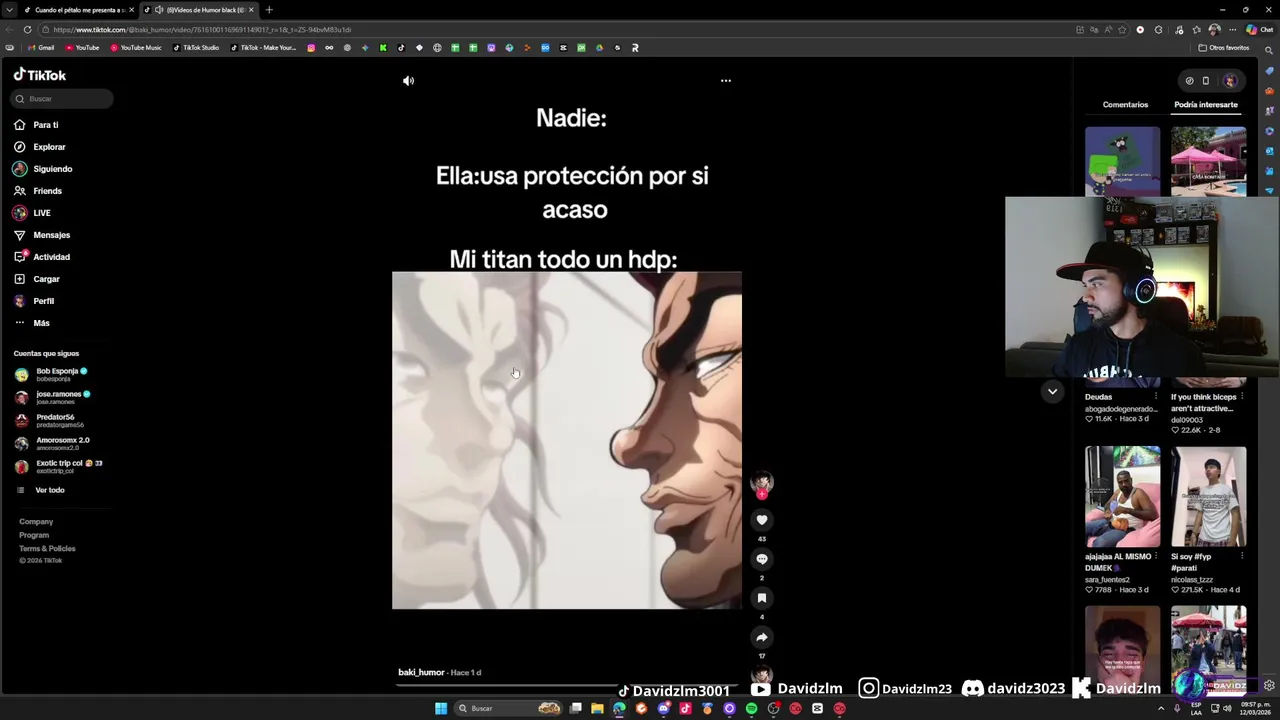Expand Terms & Policies footer section
The height and width of the screenshot is (720, 1280).
[x=47, y=549]
